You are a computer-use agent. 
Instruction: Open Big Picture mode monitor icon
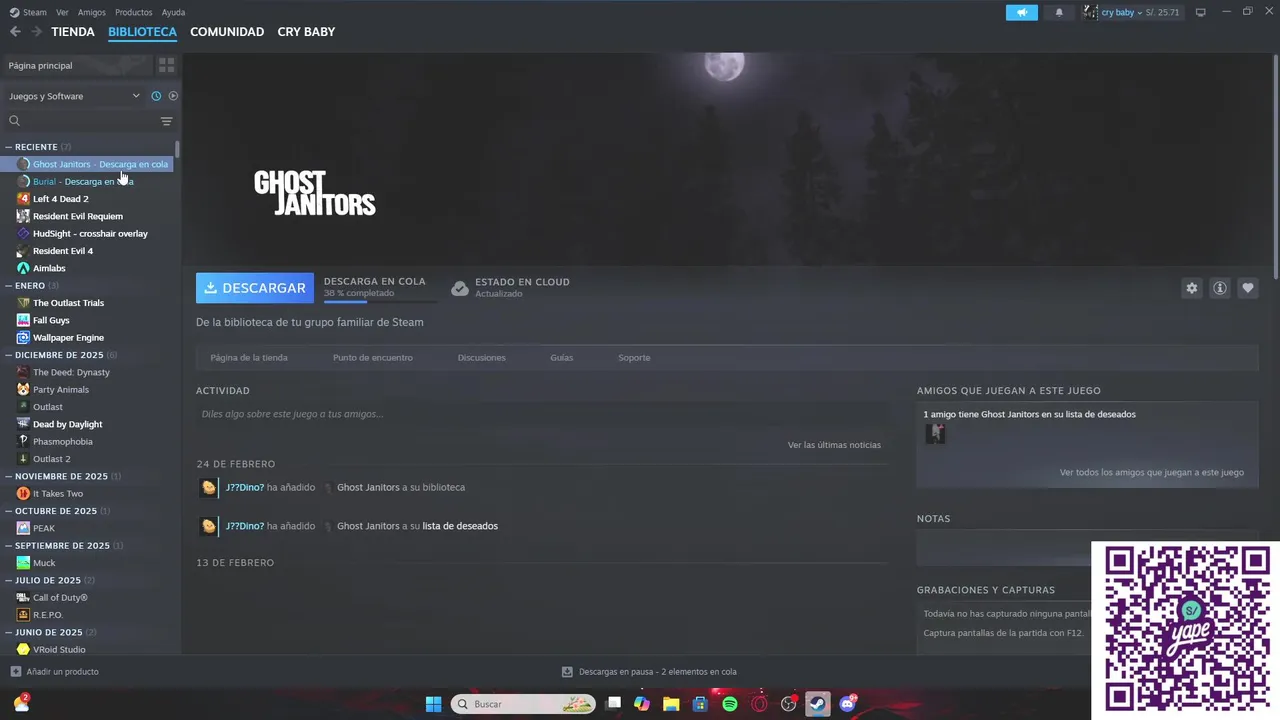[1201, 12]
